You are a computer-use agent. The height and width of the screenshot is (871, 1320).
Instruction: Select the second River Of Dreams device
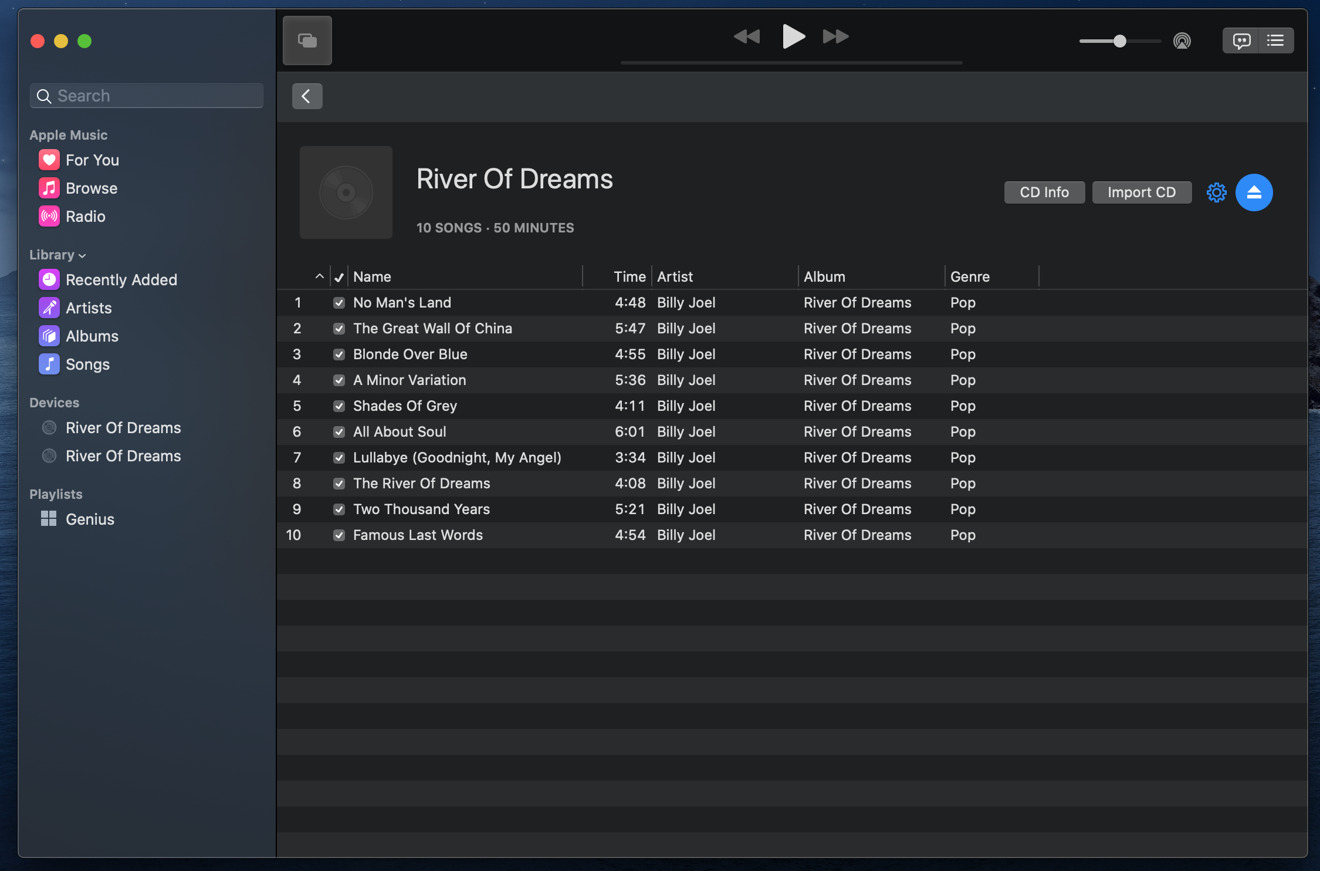pyautogui.click(x=123, y=456)
